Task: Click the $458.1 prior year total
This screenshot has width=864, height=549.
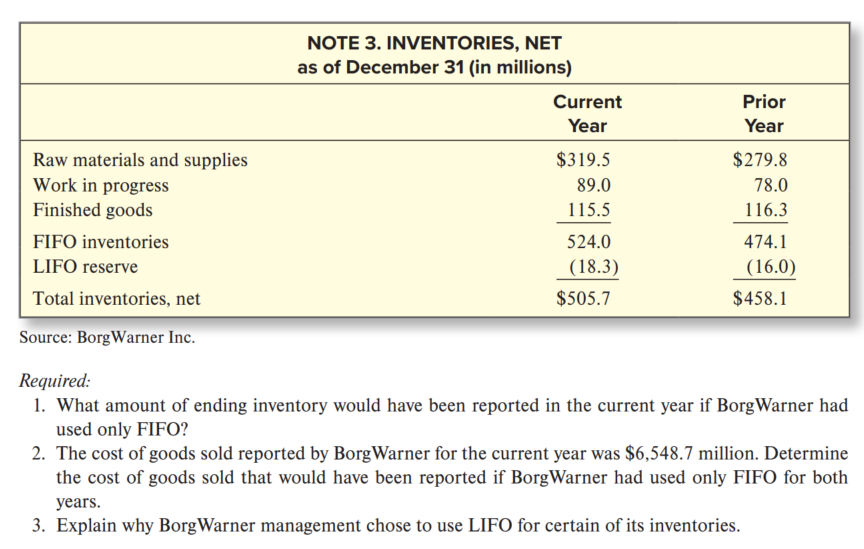Action: pos(760,298)
